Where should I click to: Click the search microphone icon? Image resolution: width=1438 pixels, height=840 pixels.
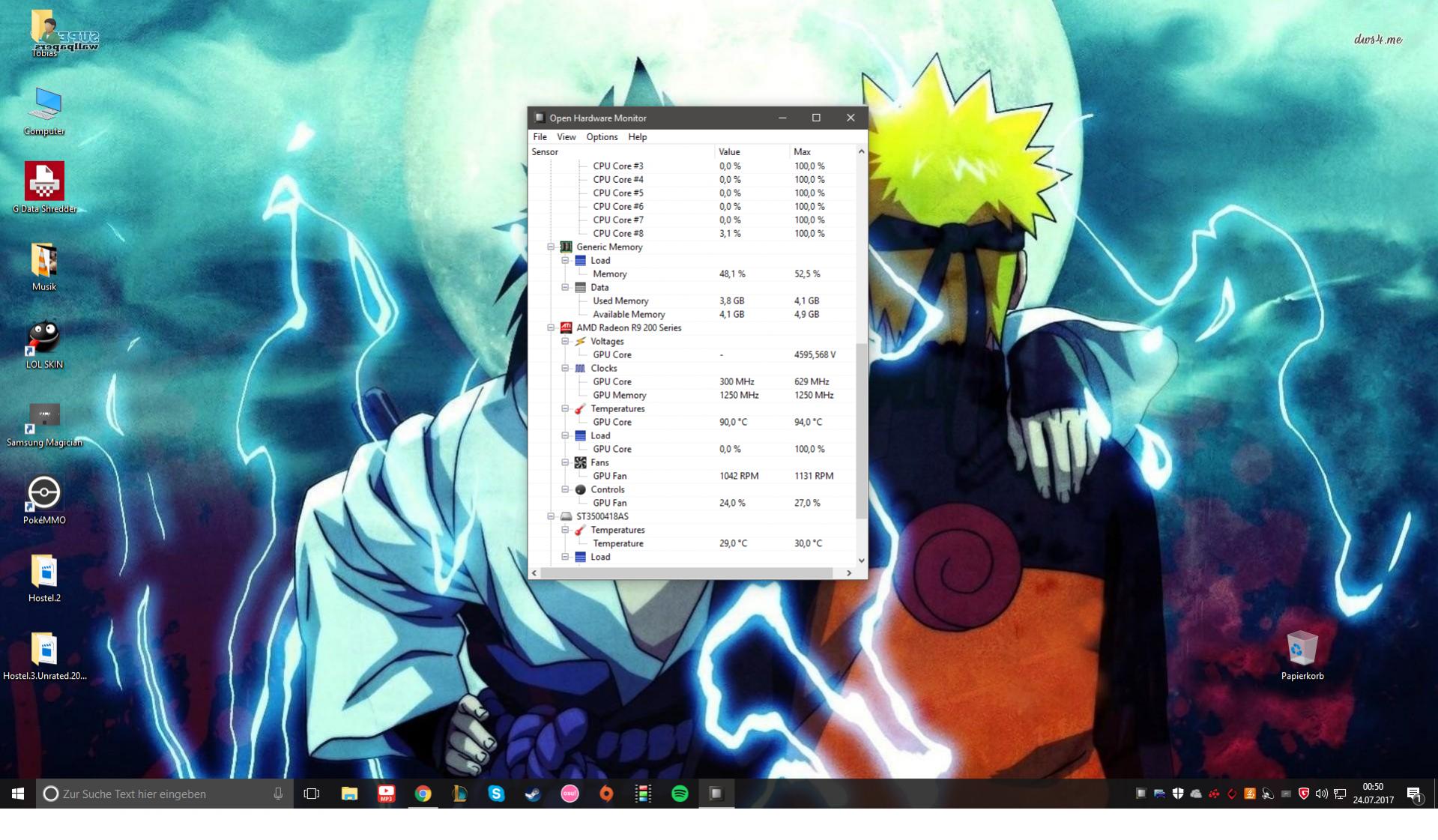(278, 794)
